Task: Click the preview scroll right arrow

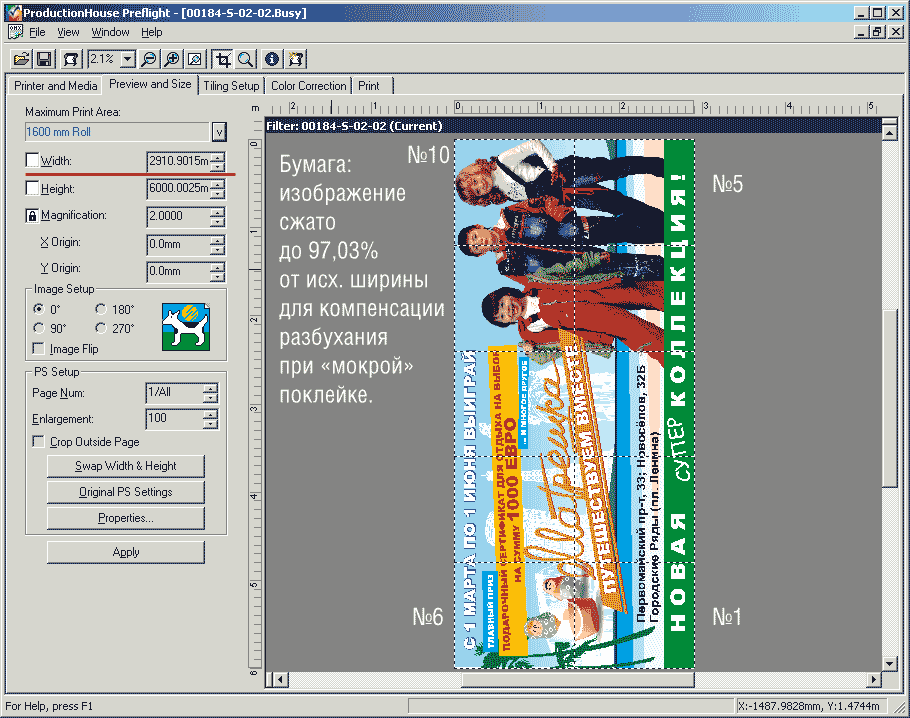Action: (874, 679)
